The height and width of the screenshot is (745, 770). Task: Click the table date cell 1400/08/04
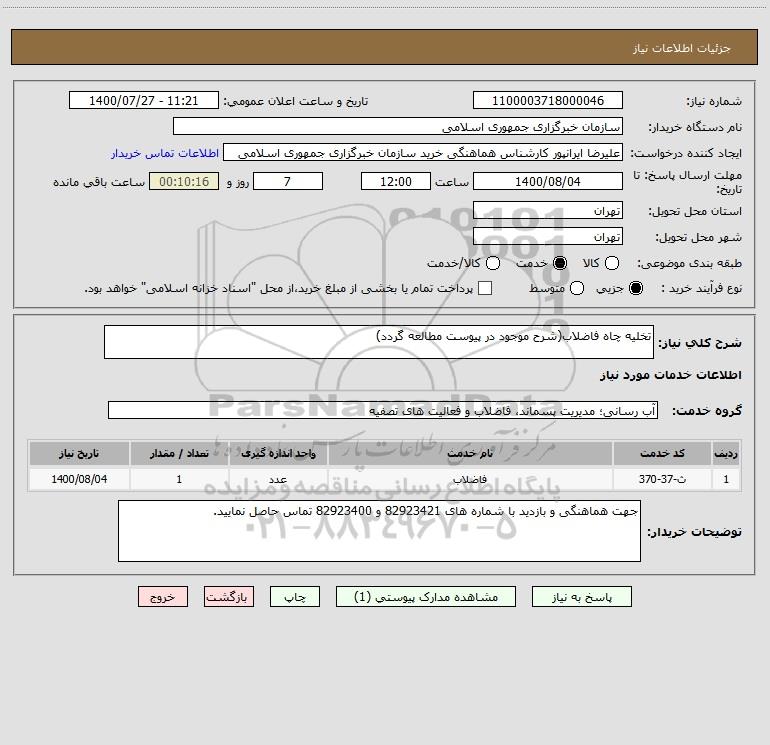(x=79, y=479)
